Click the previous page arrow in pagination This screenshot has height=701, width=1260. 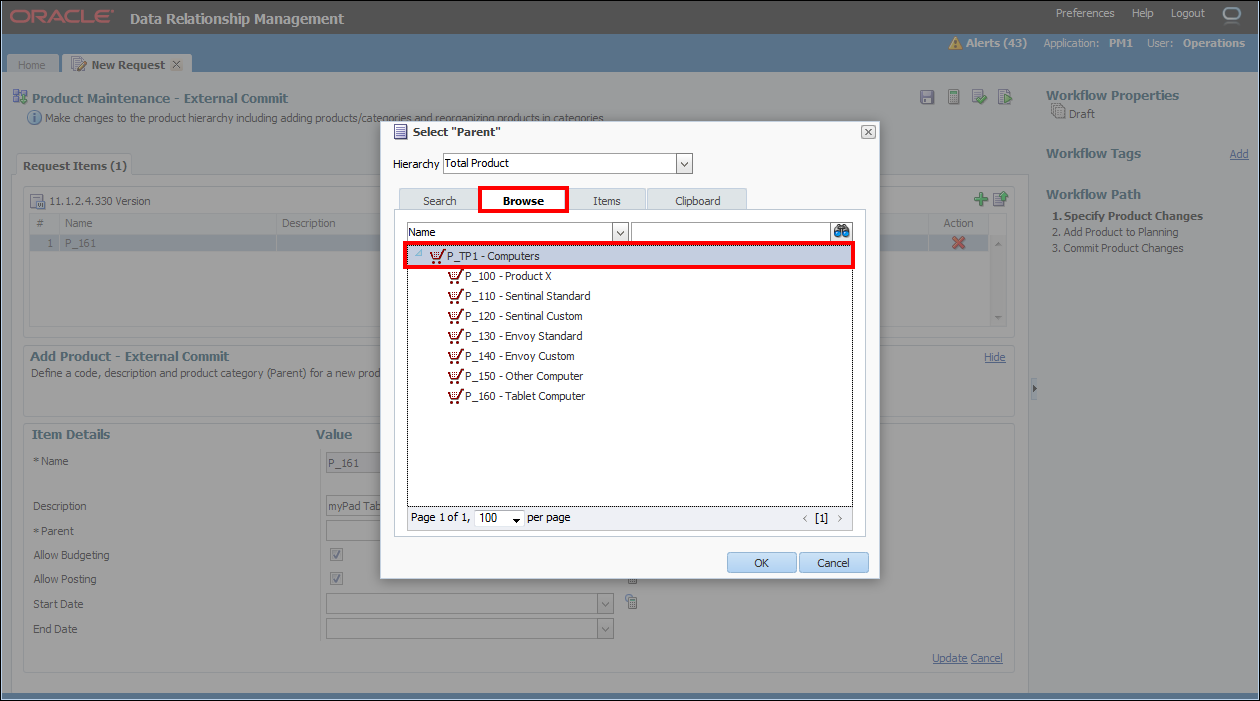point(805,519)
